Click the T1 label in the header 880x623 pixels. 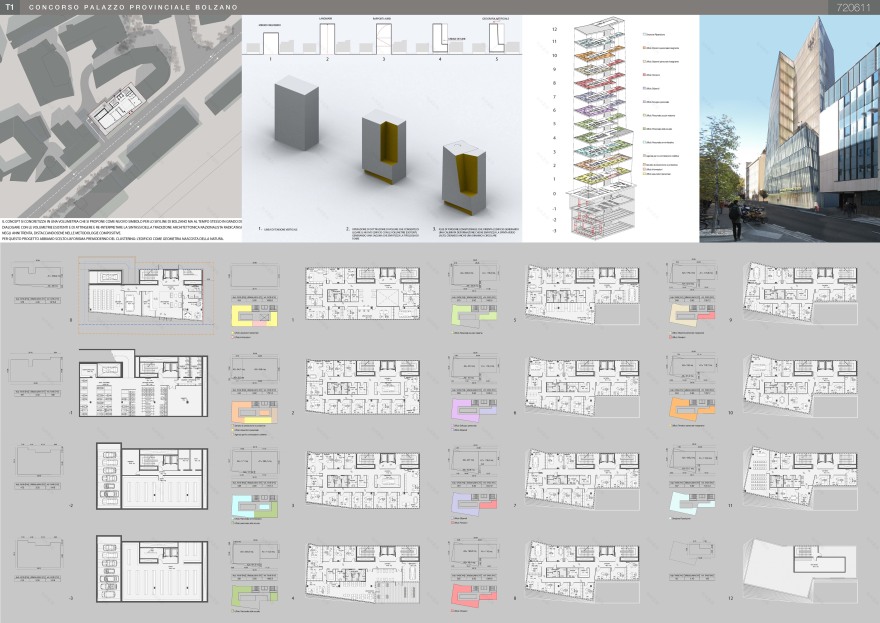point(9,7)
